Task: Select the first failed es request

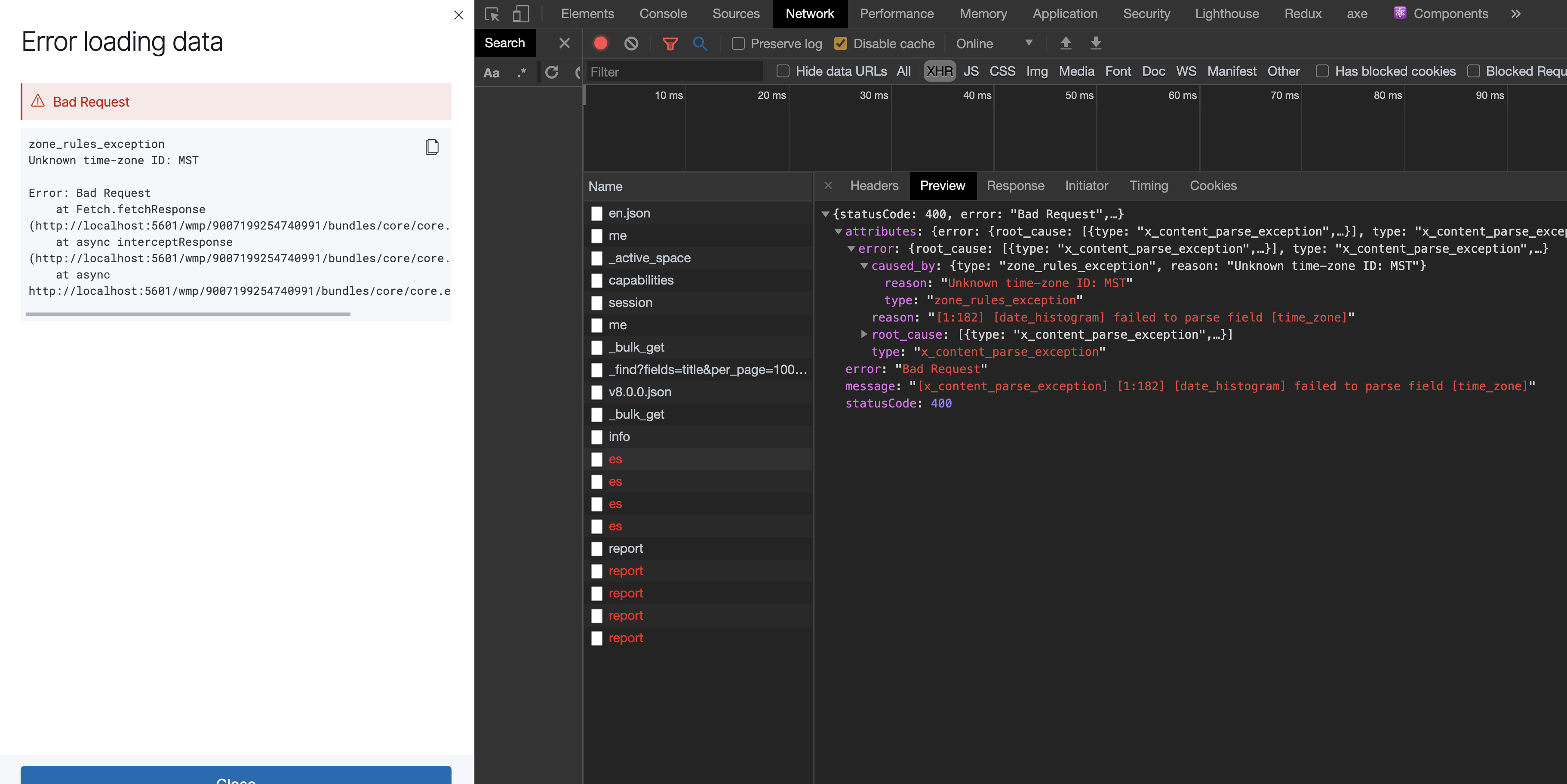Action: coord(615,459)
